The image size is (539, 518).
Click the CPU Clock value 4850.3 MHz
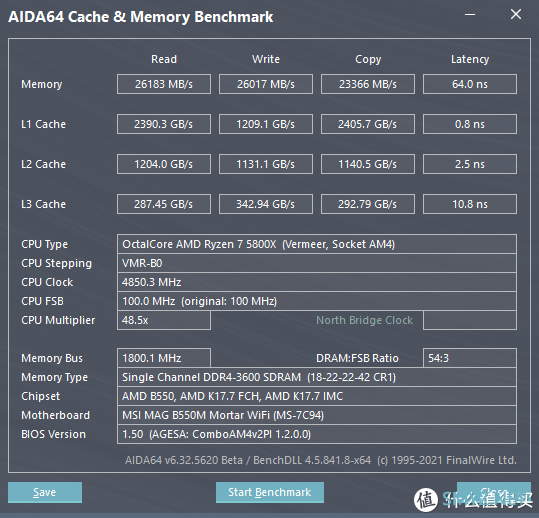coord(317,282)
